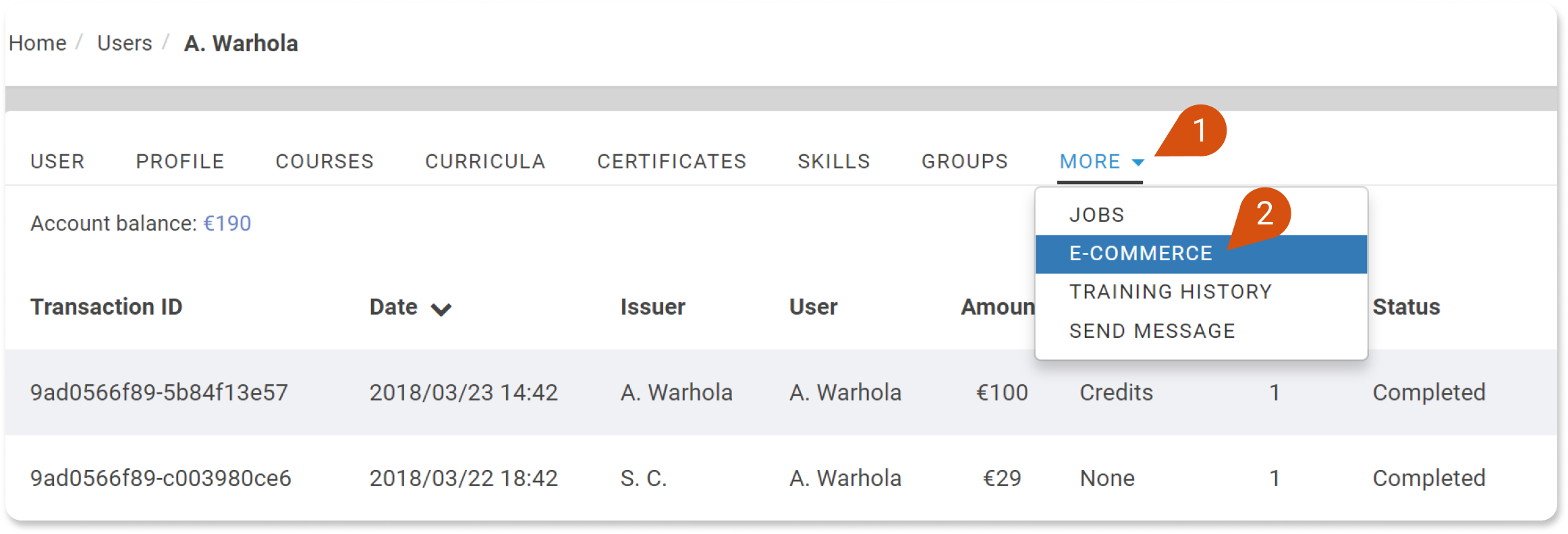
Task: Open the USER tab
Action: point(57,162)
